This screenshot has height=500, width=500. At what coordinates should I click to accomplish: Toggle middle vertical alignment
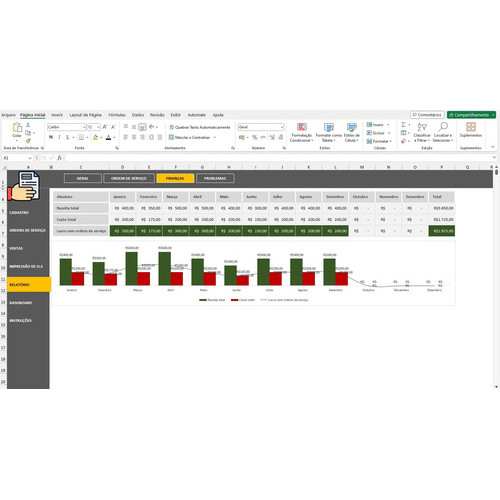tap(134, 127)
